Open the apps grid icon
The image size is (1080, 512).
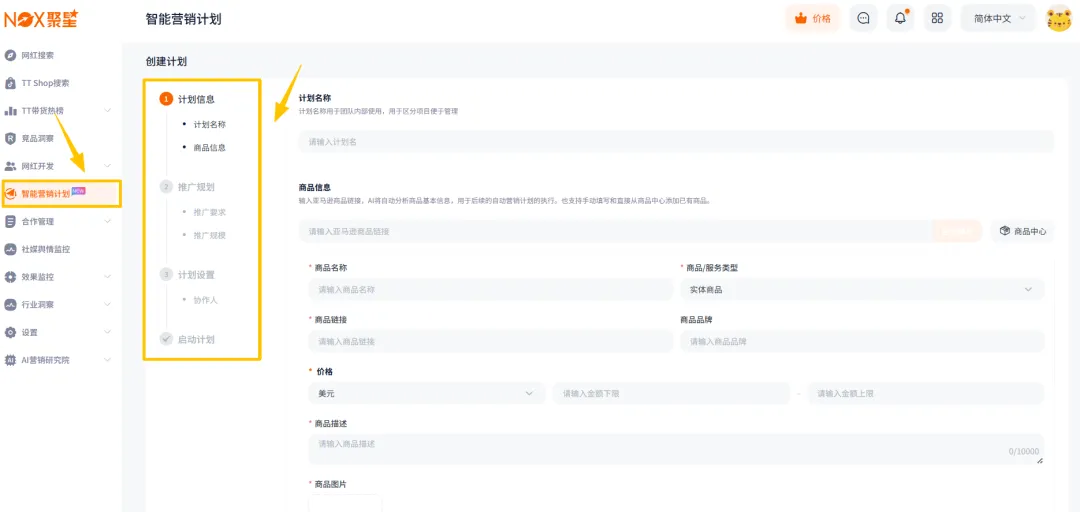(x=937, y=19)
